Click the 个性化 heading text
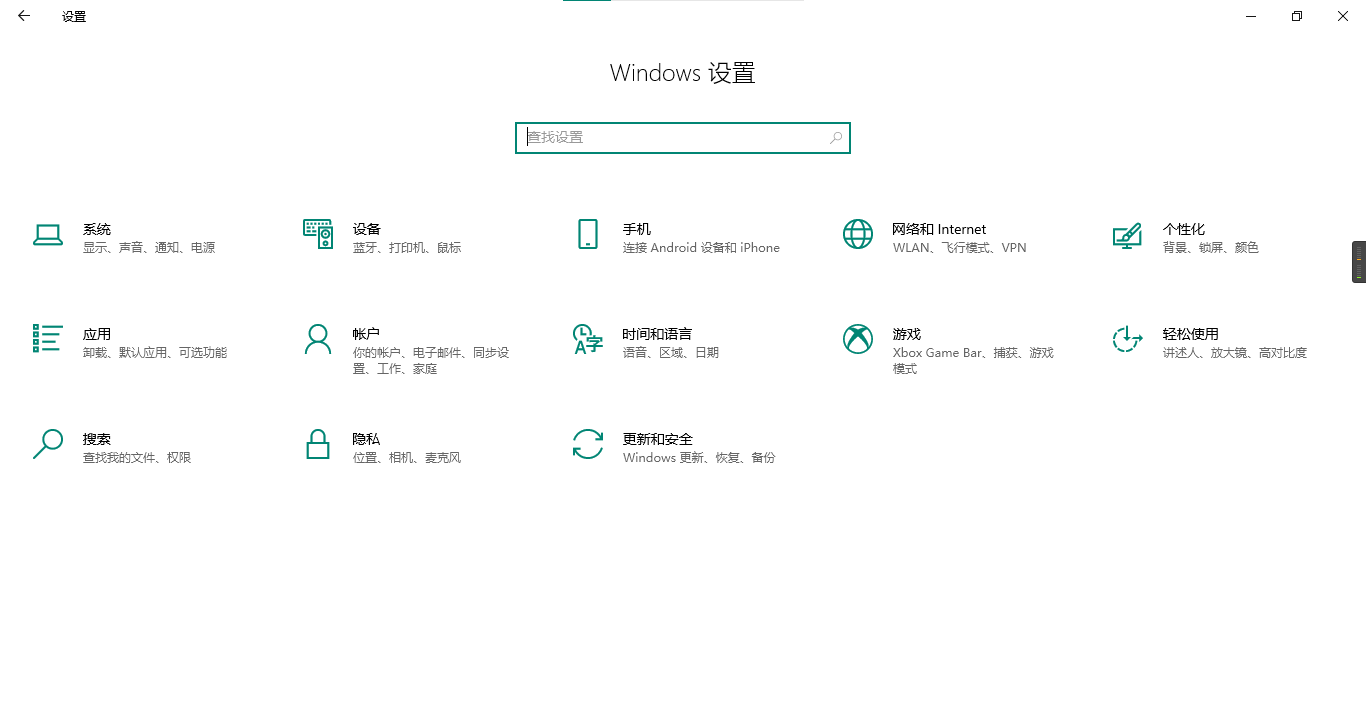1366x726 pixels. (x=1184, y=229)
